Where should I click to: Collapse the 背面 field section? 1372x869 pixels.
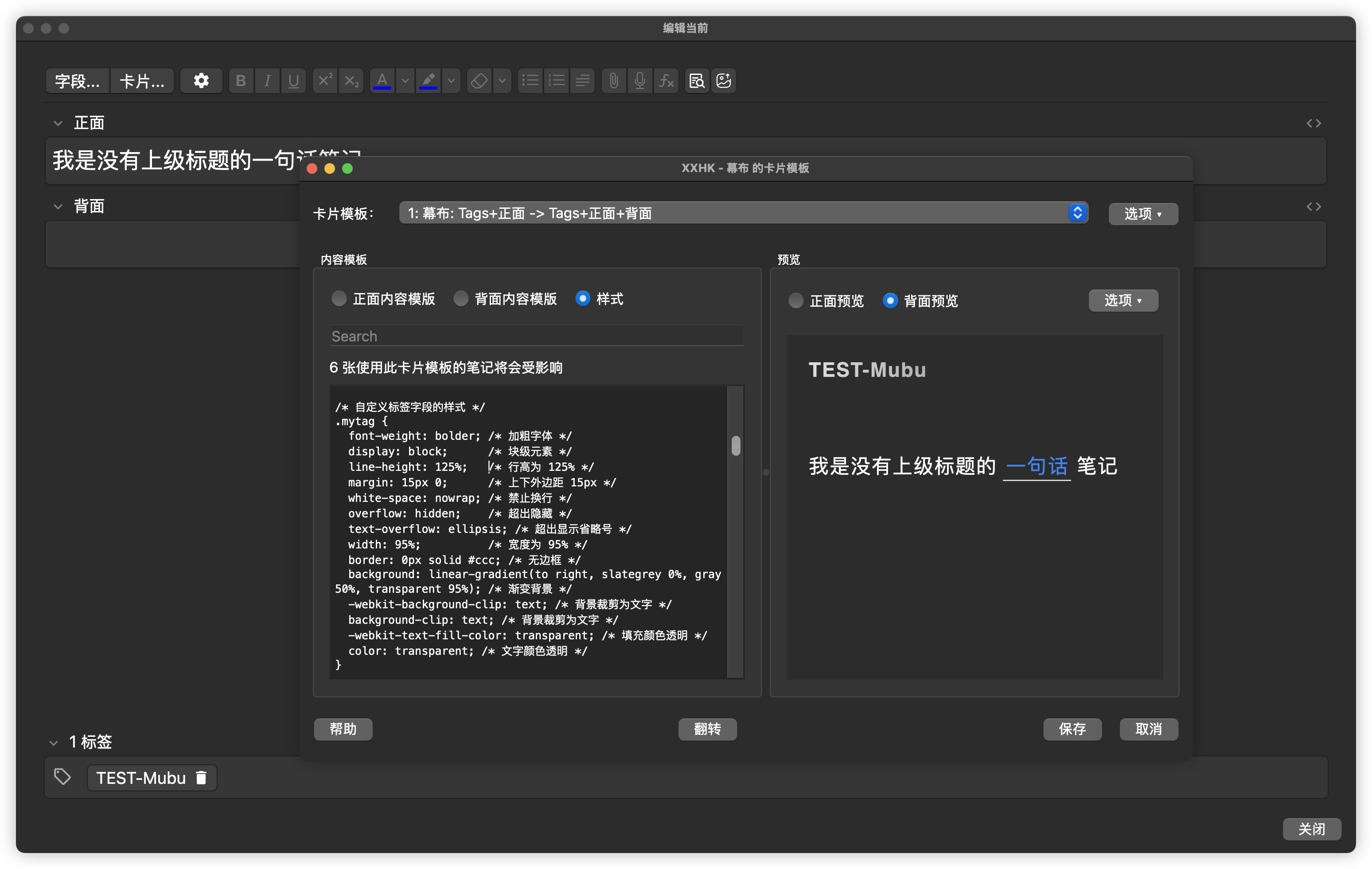[x=58, y=207]
